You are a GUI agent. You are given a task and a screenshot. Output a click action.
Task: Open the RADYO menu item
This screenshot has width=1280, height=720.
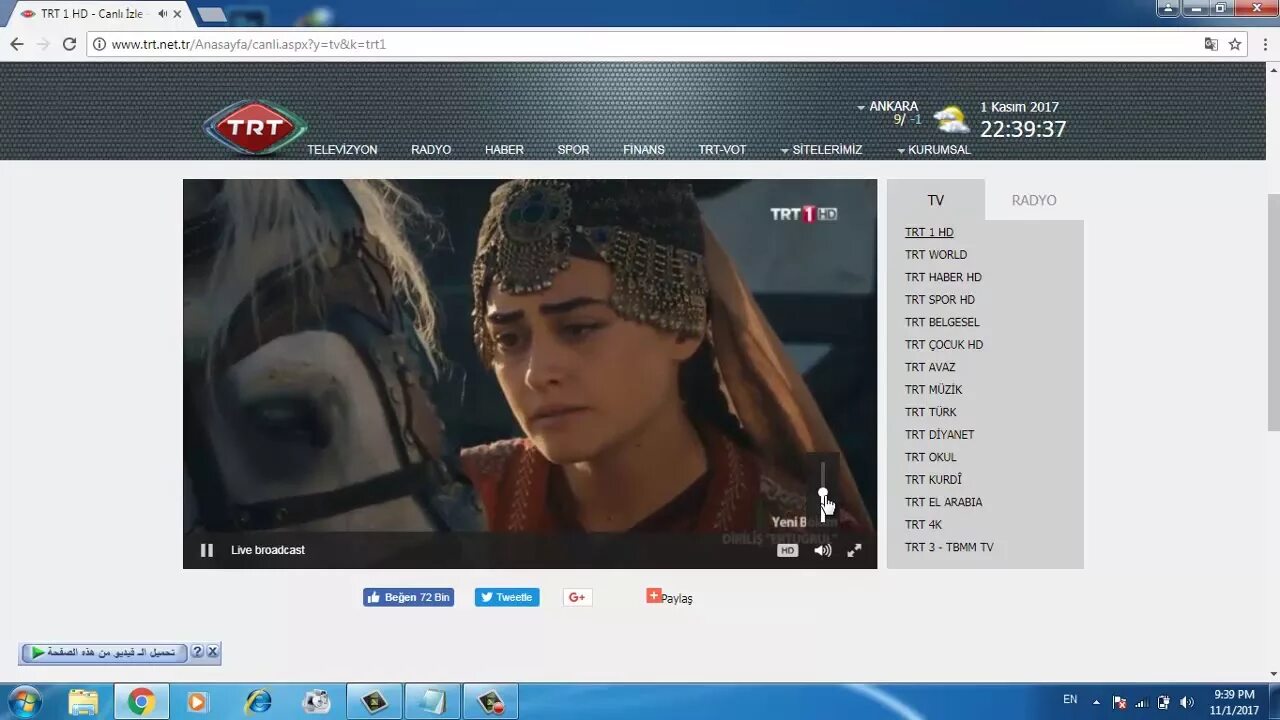tap(431, 150)
